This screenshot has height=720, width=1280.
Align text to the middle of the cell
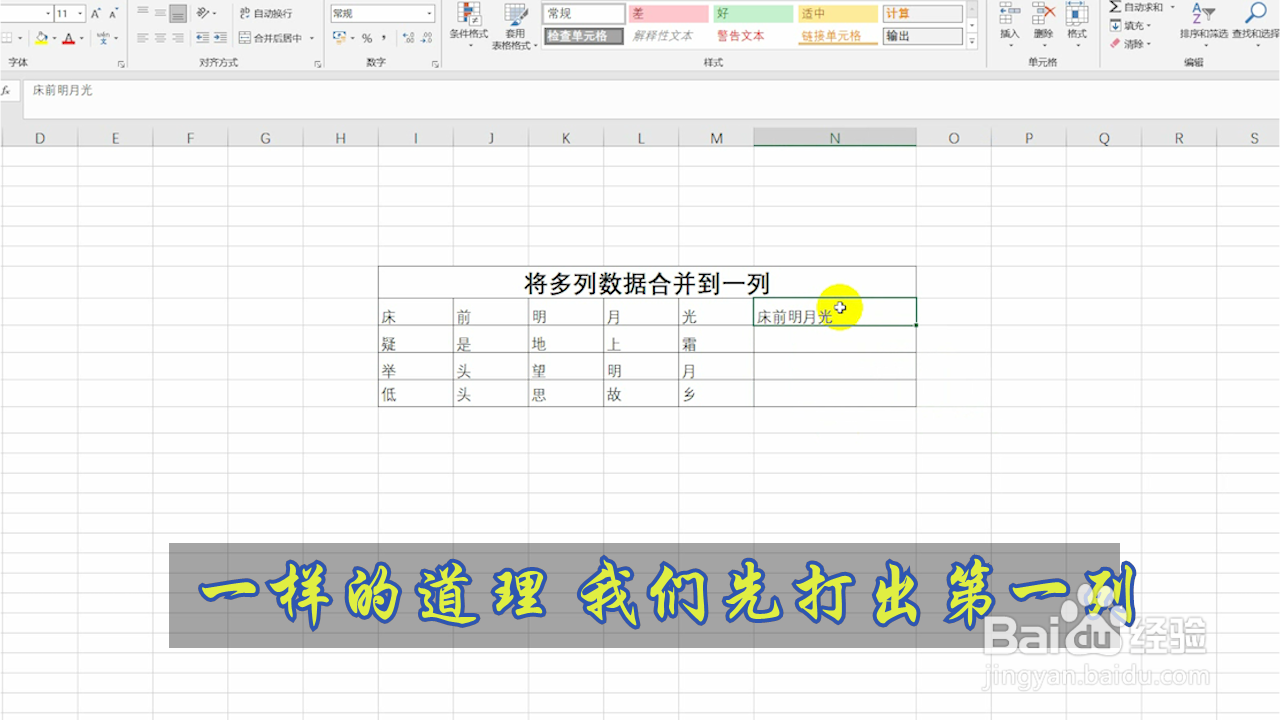point(160,13)
